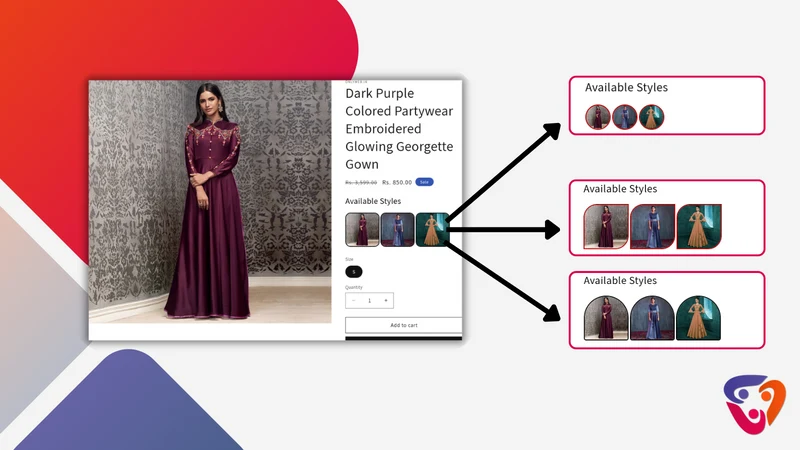This screenshot has height=450, width=800.
Task: Select the orange gown style thumbnail on the product page
Action: tap(432, 230)
